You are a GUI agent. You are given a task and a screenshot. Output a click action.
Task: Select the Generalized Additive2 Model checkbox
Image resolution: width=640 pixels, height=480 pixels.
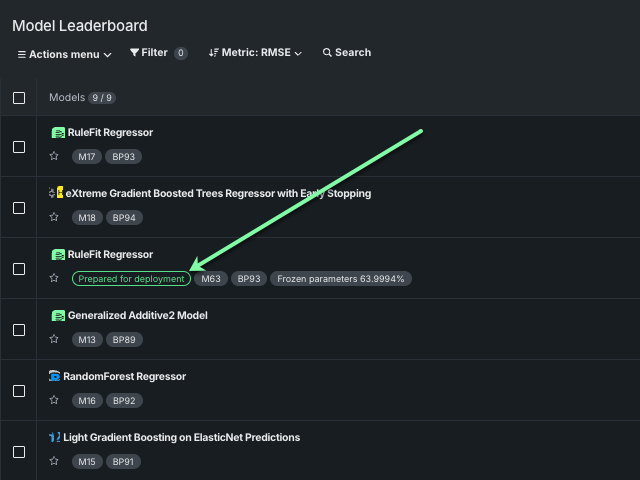coord(19,330)
